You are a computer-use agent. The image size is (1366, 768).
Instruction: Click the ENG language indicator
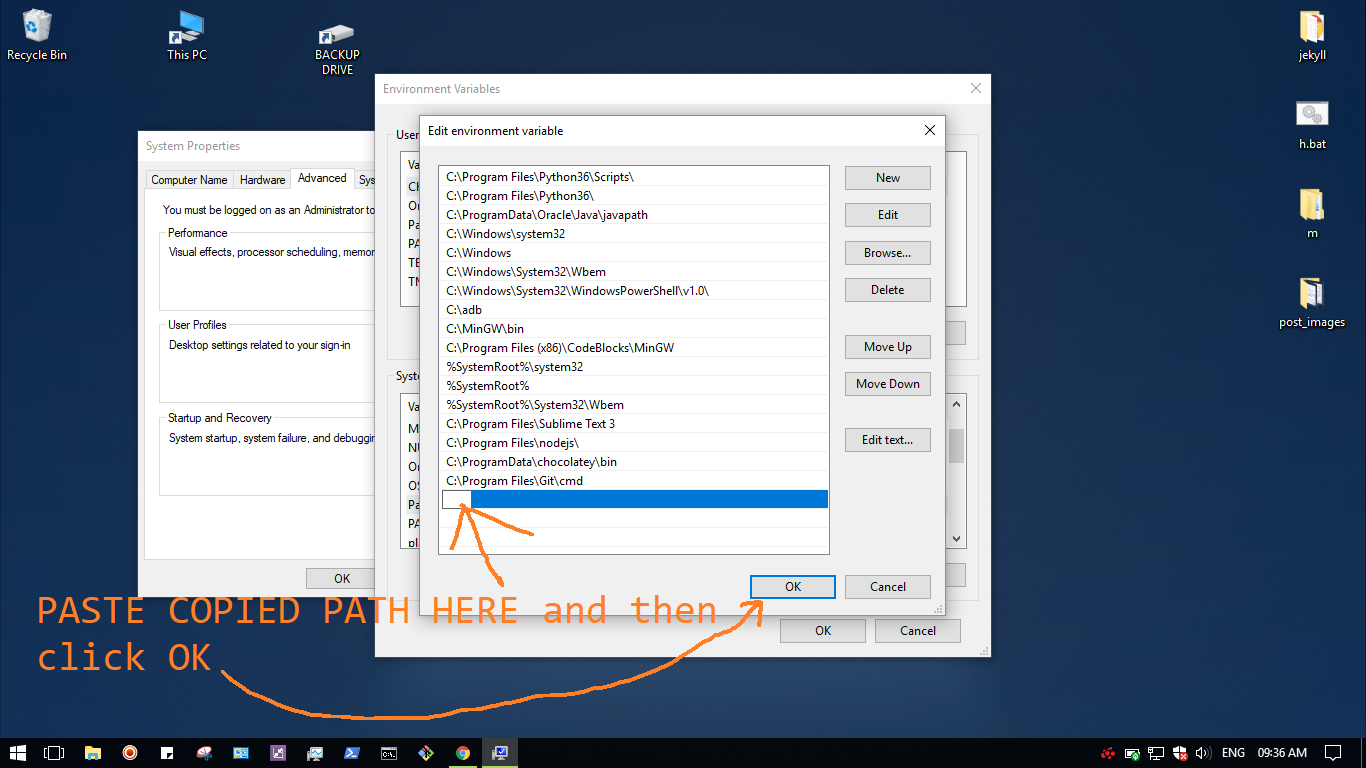pyautogui.click(x=1233, y=753)
